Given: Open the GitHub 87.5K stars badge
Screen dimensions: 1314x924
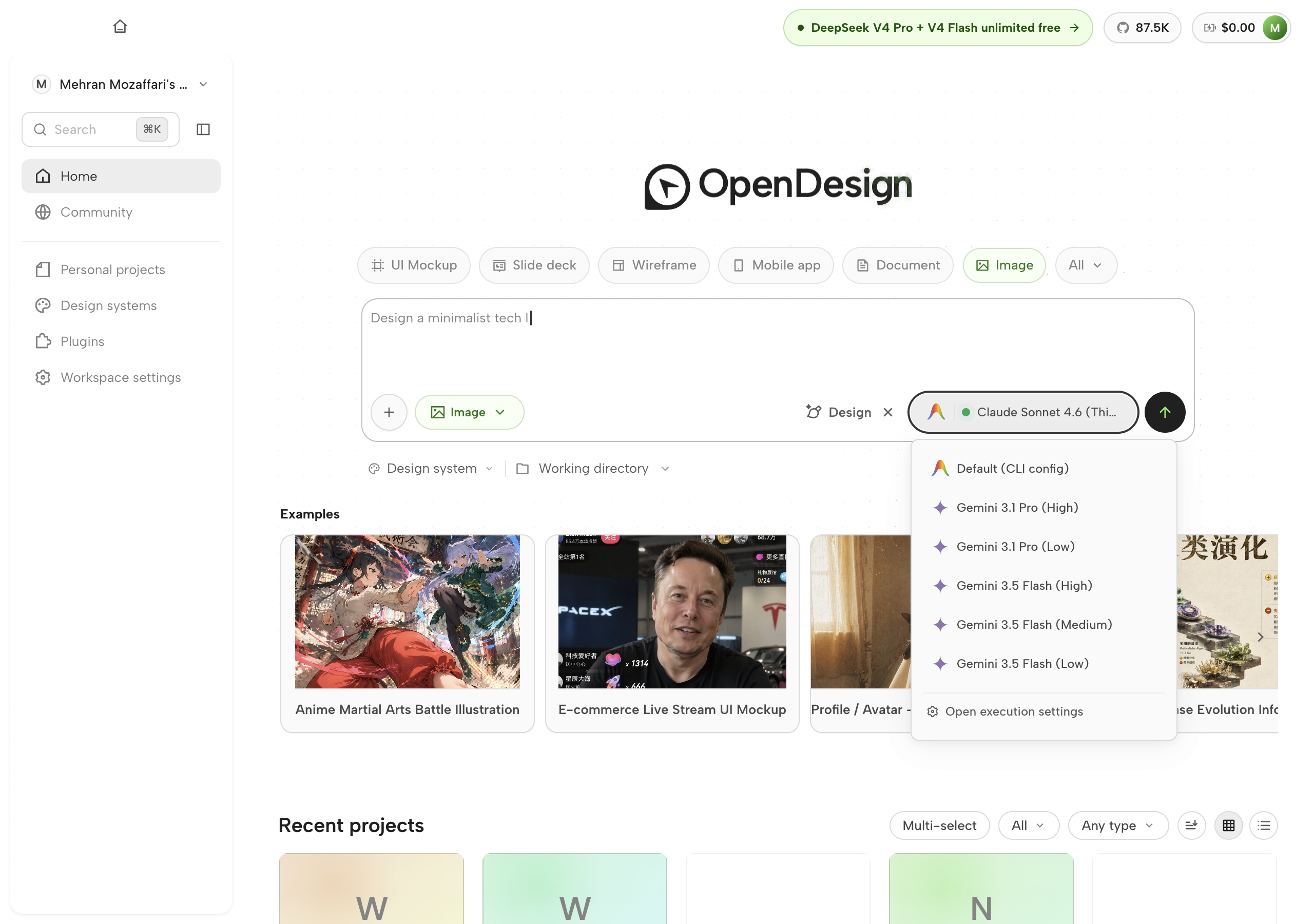Looking at the screenshot, I should pyautogui.click(x=1142, y=28).
